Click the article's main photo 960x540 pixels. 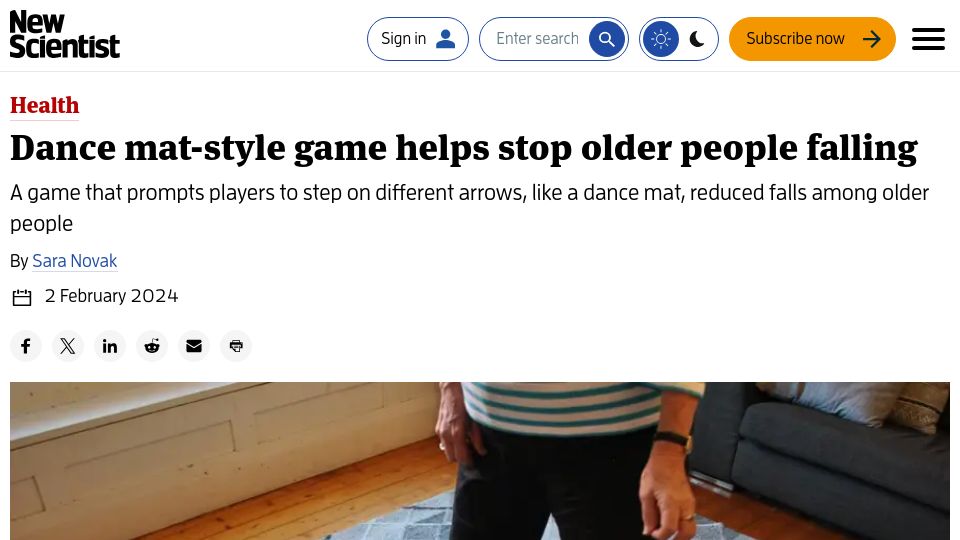click(x=480, y=461)
